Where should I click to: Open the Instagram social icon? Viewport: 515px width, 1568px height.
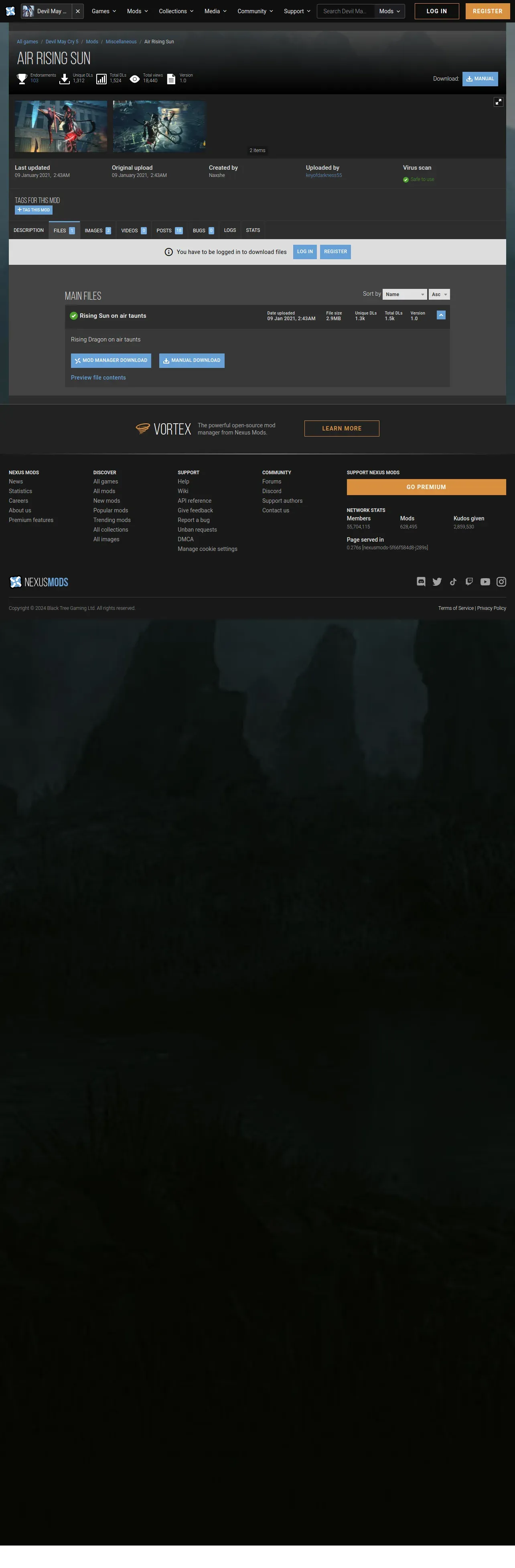(x=501, y=582)
